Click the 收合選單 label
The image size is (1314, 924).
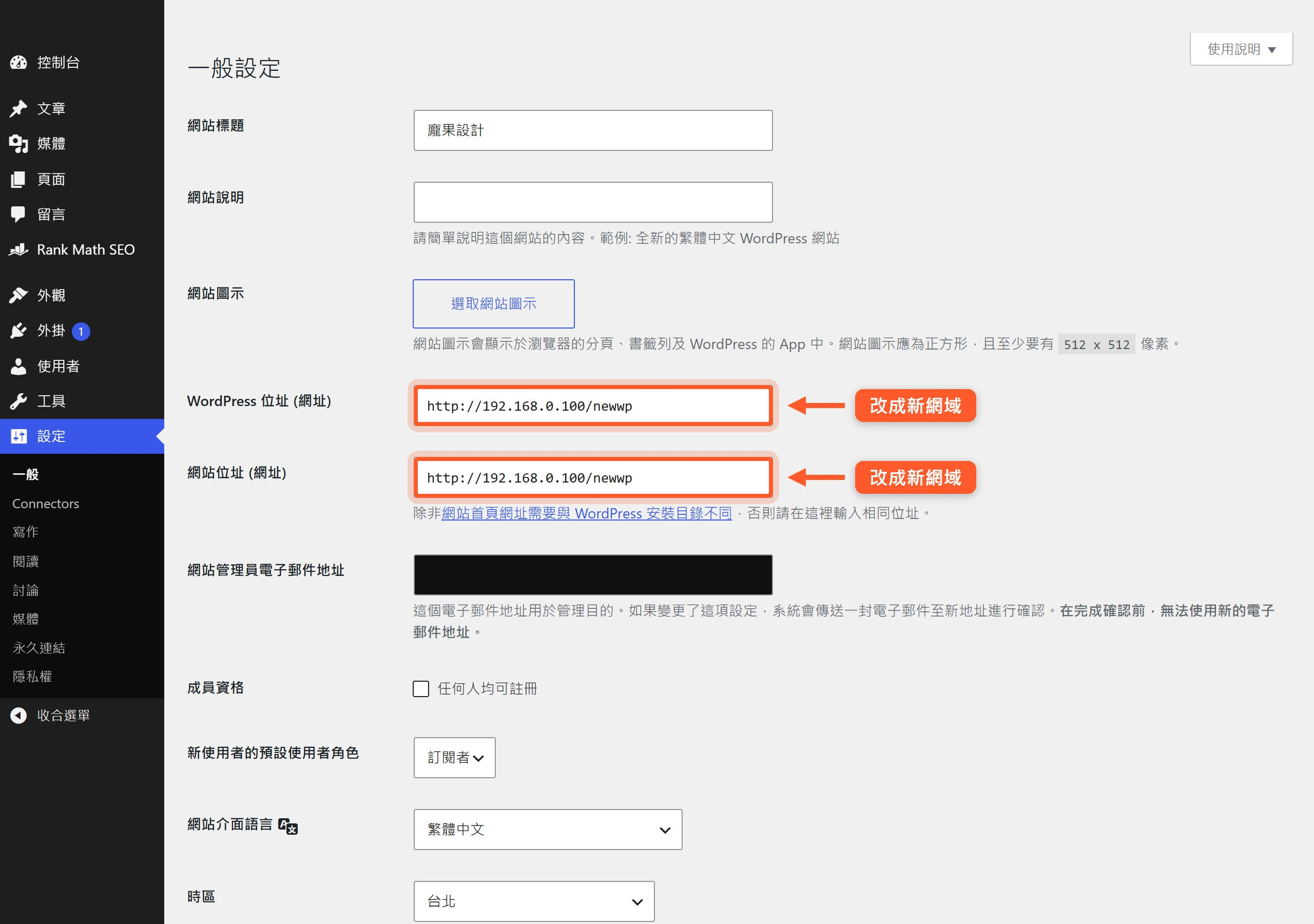64,716
